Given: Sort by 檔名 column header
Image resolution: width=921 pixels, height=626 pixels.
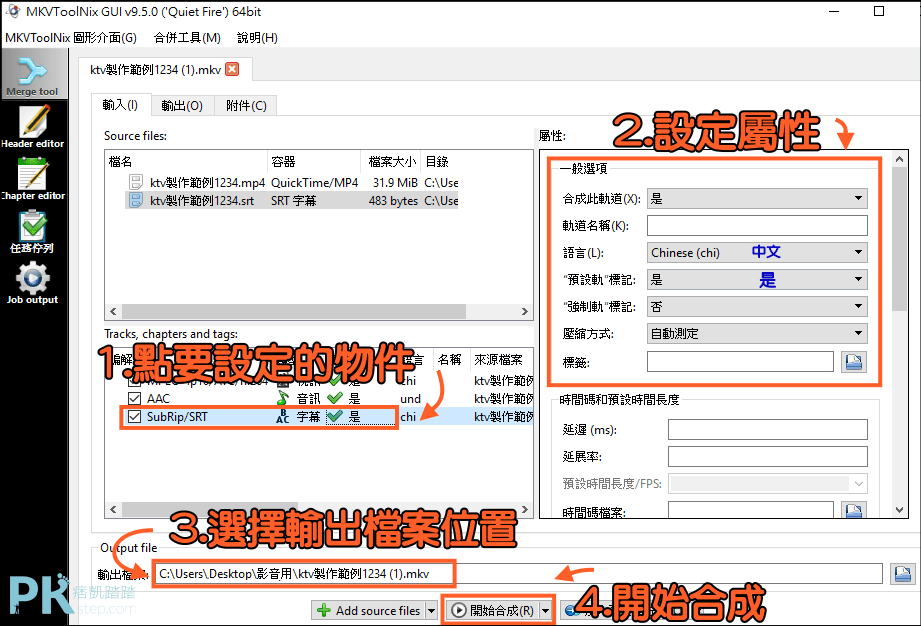Looking at the screenshot, I should coord(186,162).
